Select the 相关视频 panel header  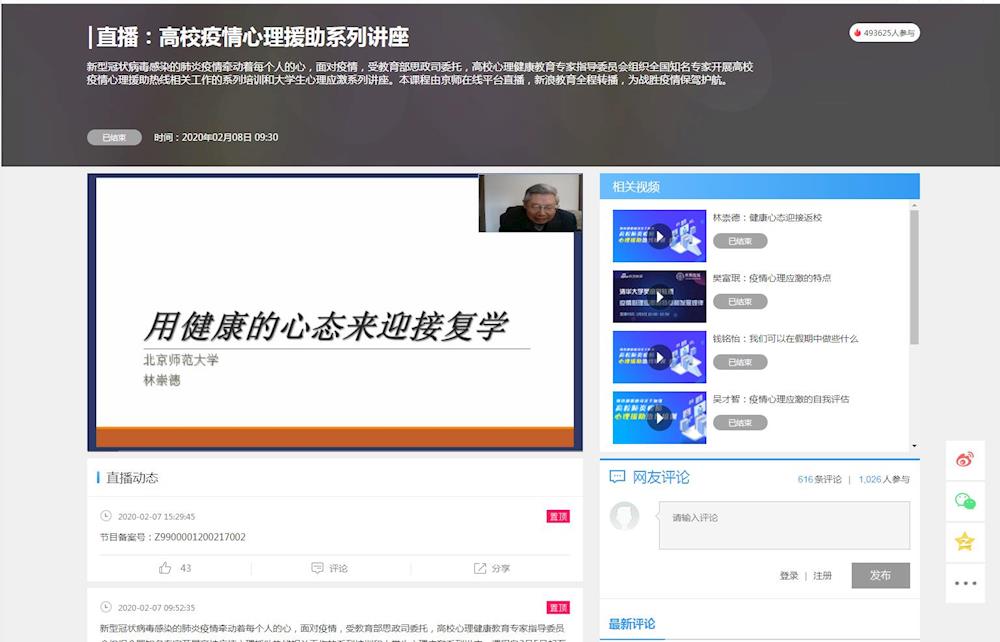(x=636, y=187)
